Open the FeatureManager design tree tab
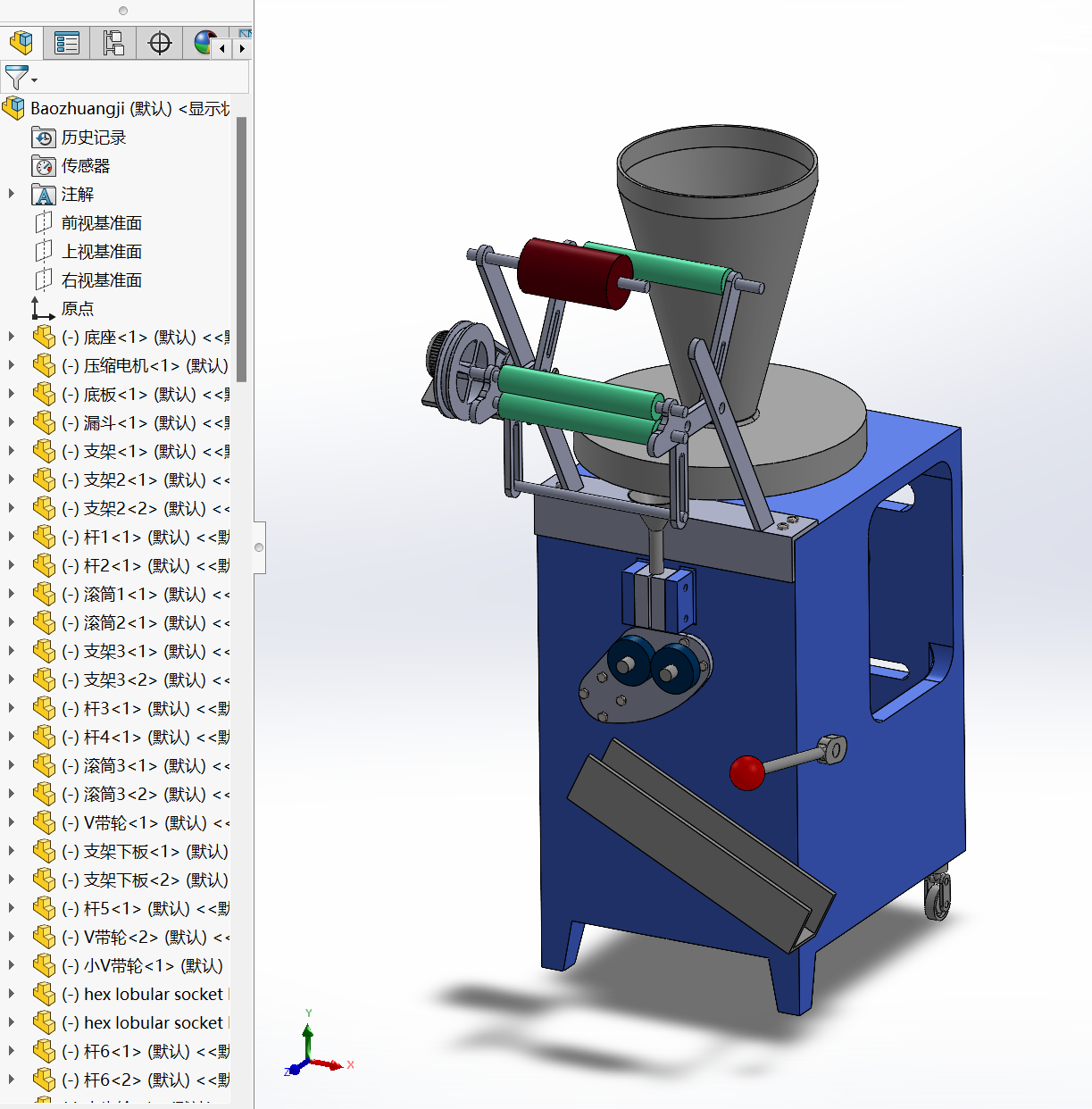The width and height of the screenshot is (1092, 1109). click(x=21, y=43)
